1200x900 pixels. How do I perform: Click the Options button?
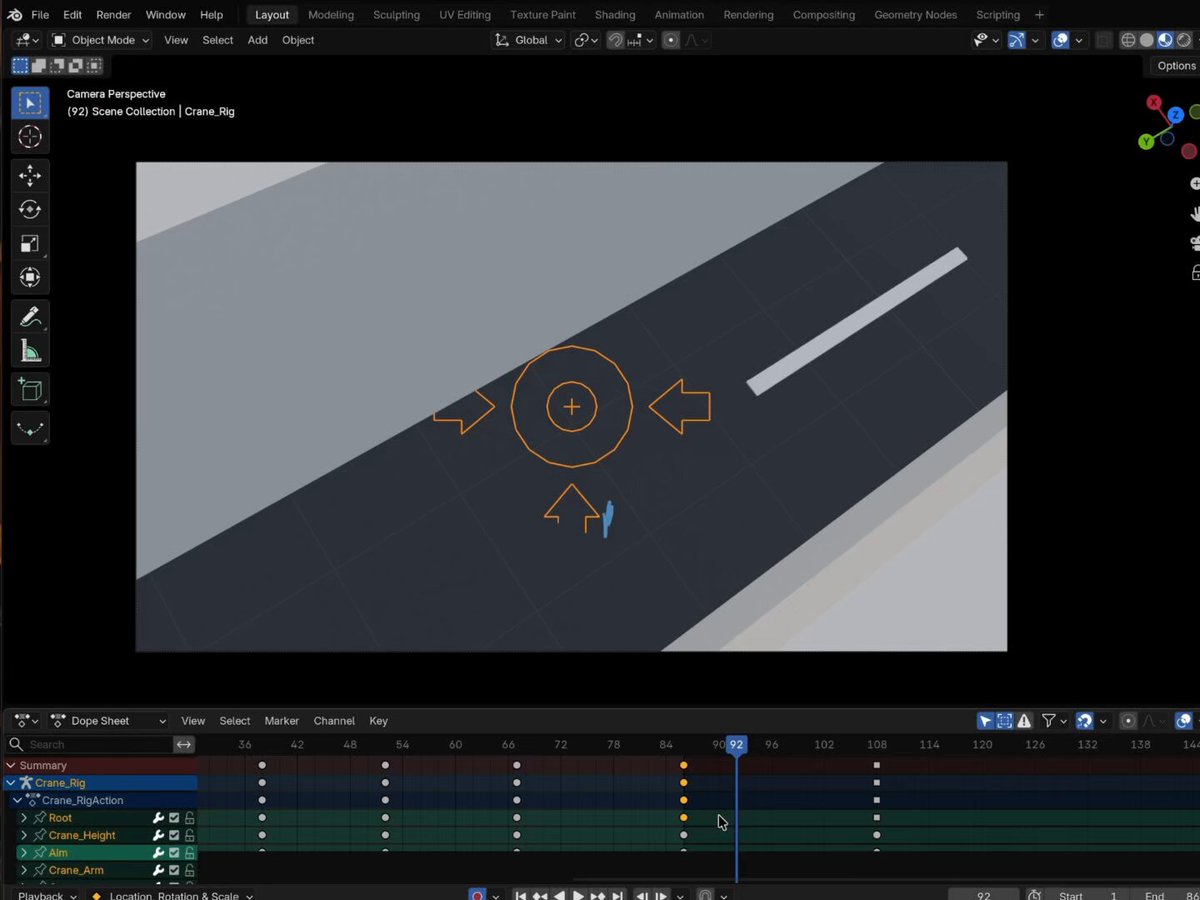tap(1176, 66)
